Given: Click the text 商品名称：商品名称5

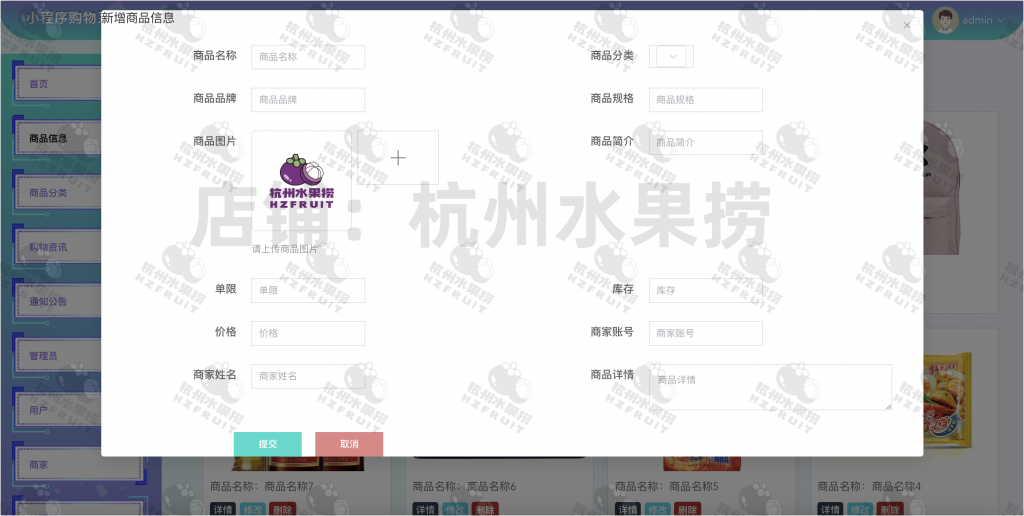Looking at the screenshot, I should point(667,487).
